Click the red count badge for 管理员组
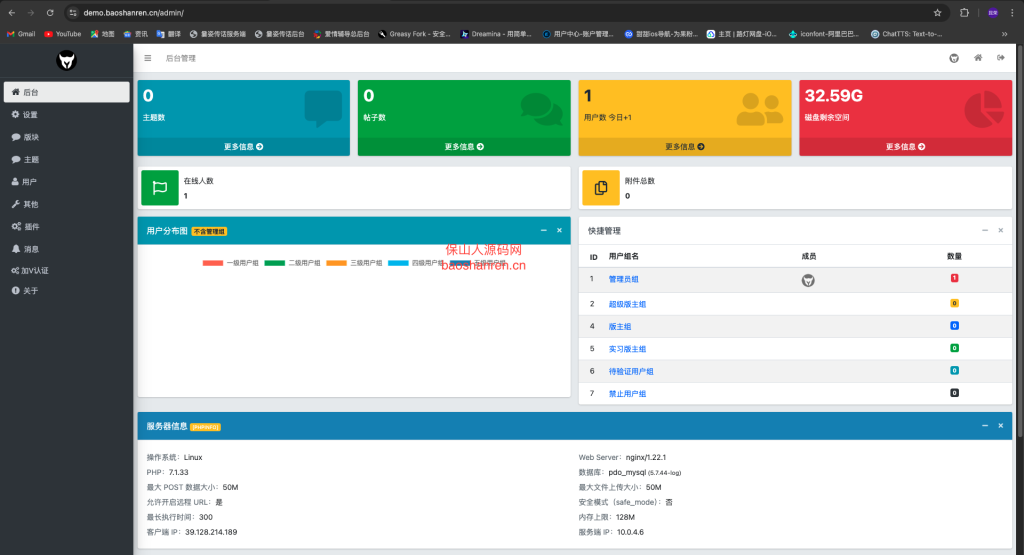Screen dimensions: 1024x555 tap(954, 278)
